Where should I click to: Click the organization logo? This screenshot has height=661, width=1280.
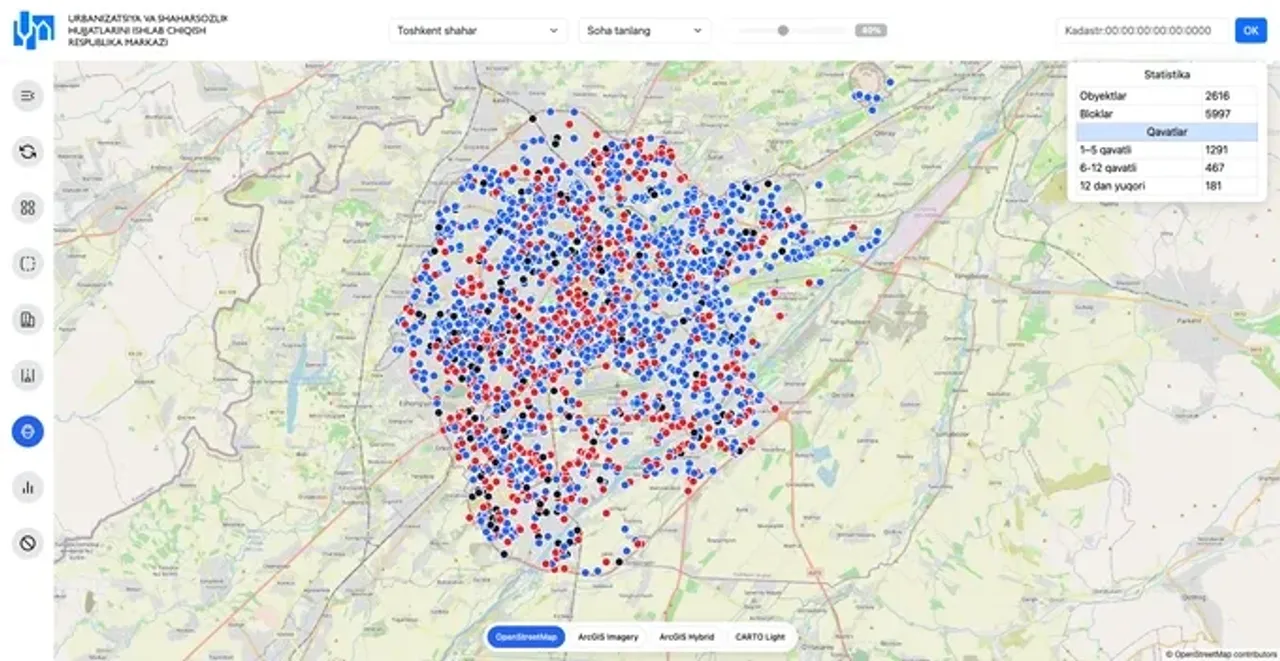[34, 31]
